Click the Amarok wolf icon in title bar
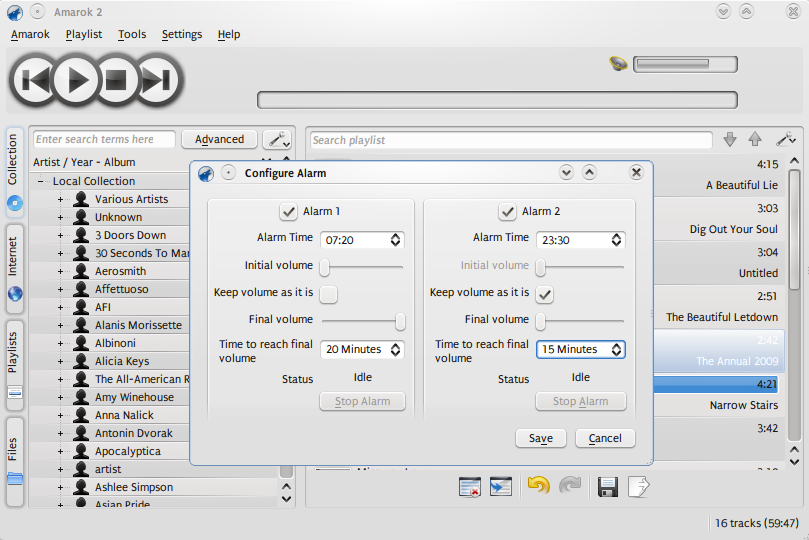 (x=14, y=12)
